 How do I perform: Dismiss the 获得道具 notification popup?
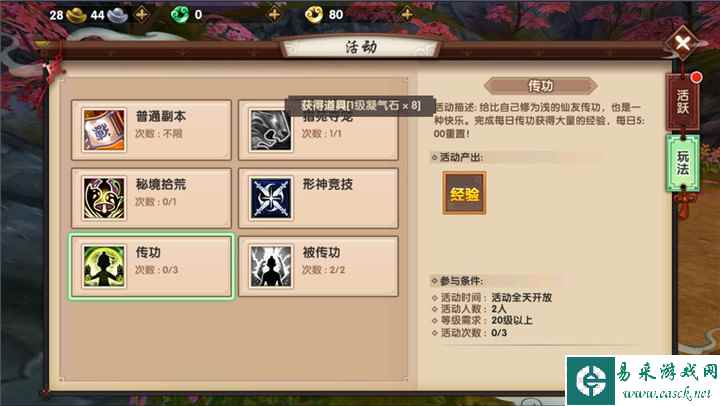(361, 106)
